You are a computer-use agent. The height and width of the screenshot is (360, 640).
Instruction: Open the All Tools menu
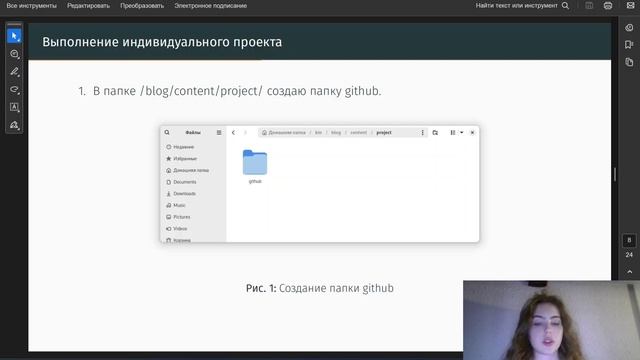coord(31,6)
